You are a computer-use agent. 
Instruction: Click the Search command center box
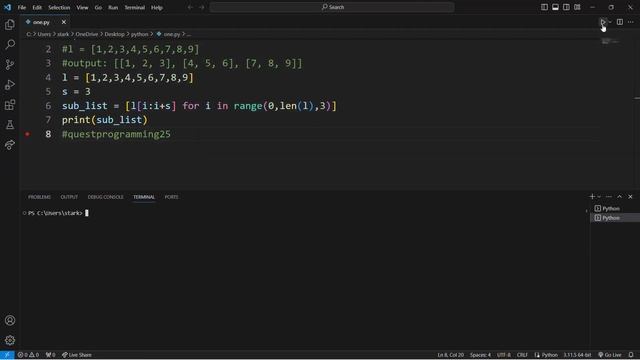[332, 7]
